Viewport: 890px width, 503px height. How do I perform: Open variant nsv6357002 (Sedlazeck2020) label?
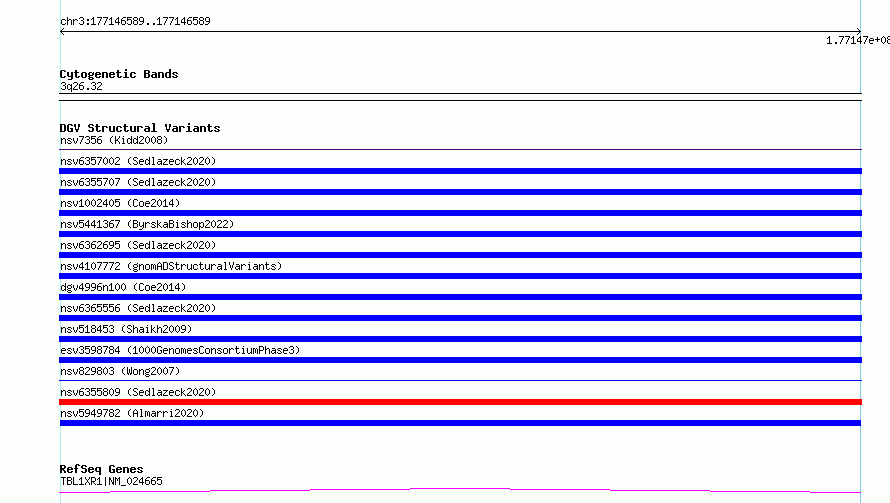(x=138, y=161)
